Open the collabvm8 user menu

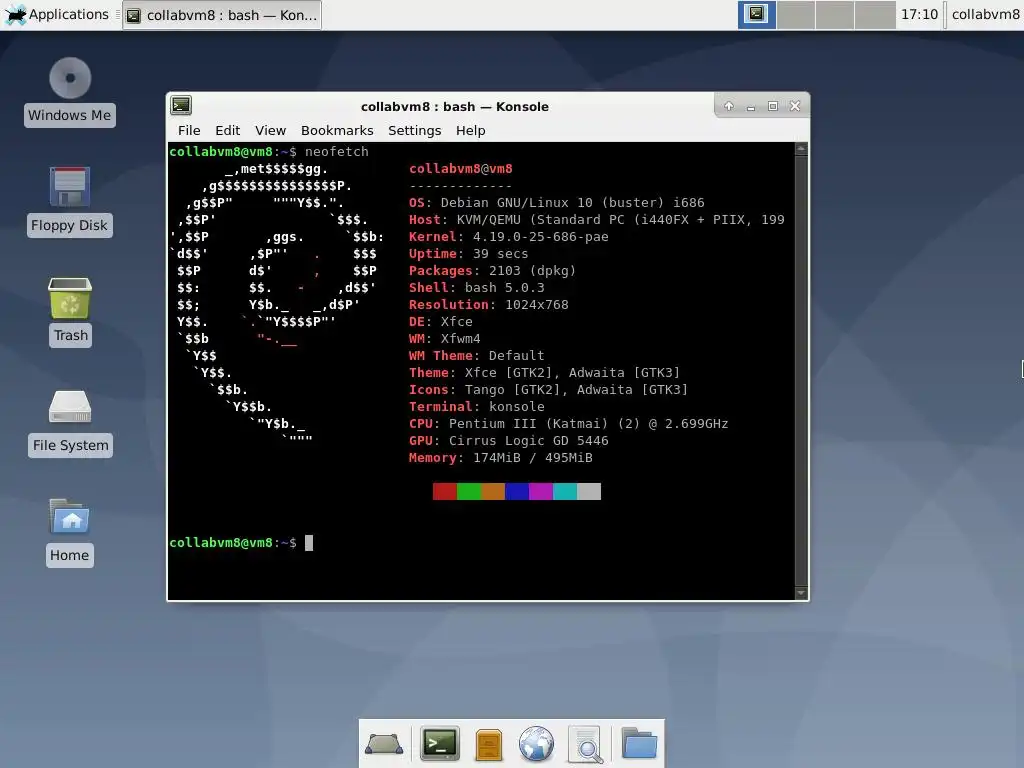985,14
